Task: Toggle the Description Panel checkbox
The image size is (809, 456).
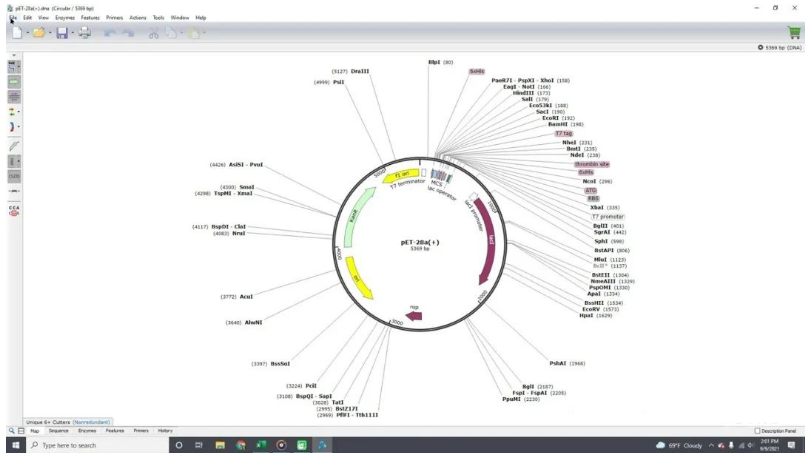Action: pyautogui.click(x=758, y=430)
